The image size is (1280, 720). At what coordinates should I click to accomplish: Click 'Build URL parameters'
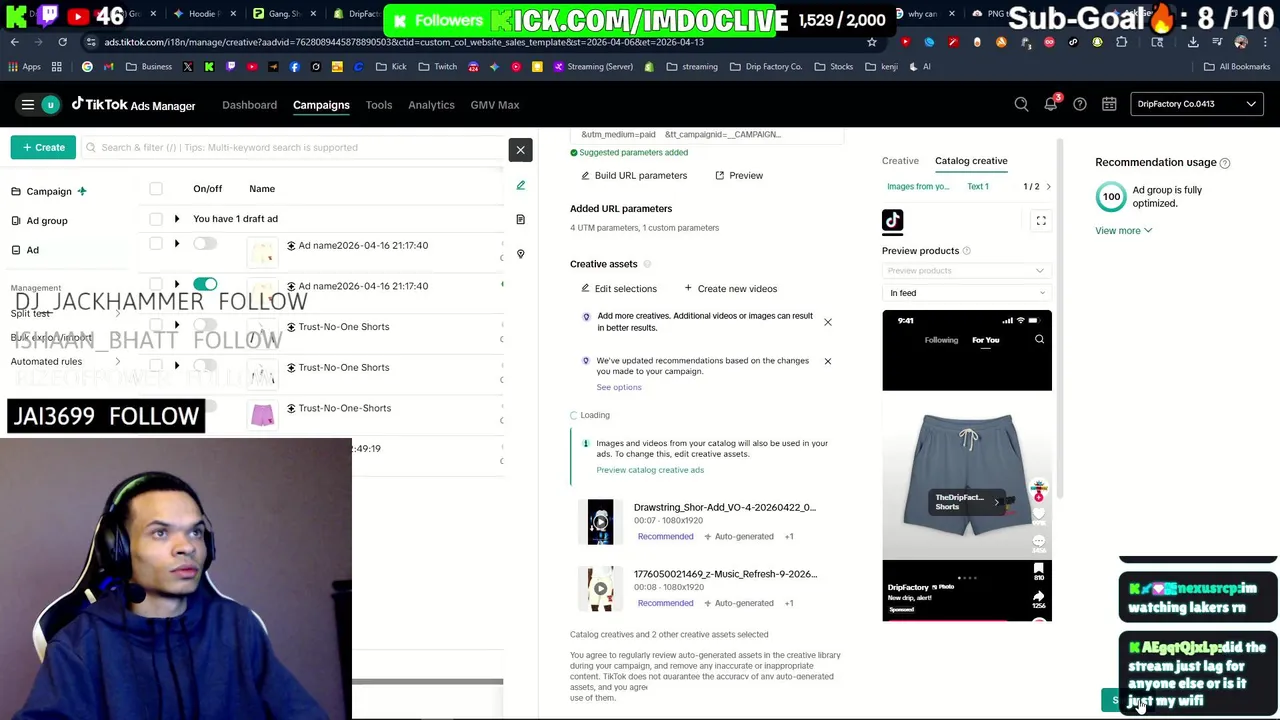[x=634, y=176]
